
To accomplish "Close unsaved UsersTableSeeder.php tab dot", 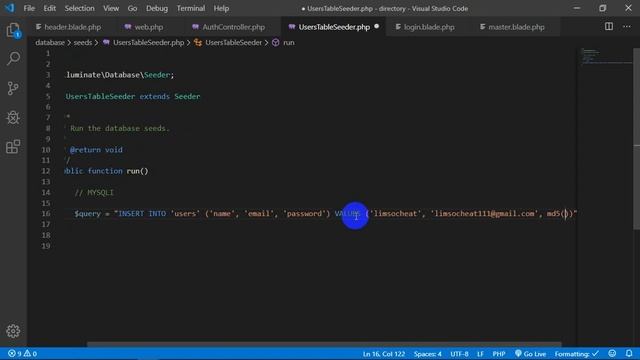I will tap(376, 27).
